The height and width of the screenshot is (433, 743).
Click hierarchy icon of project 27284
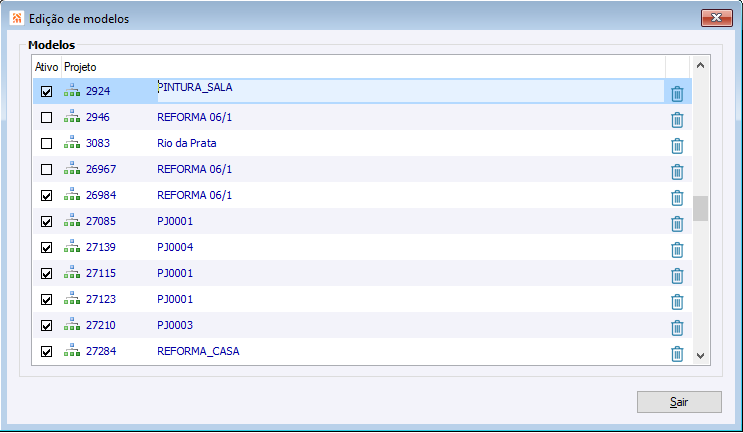pos(72,351)
